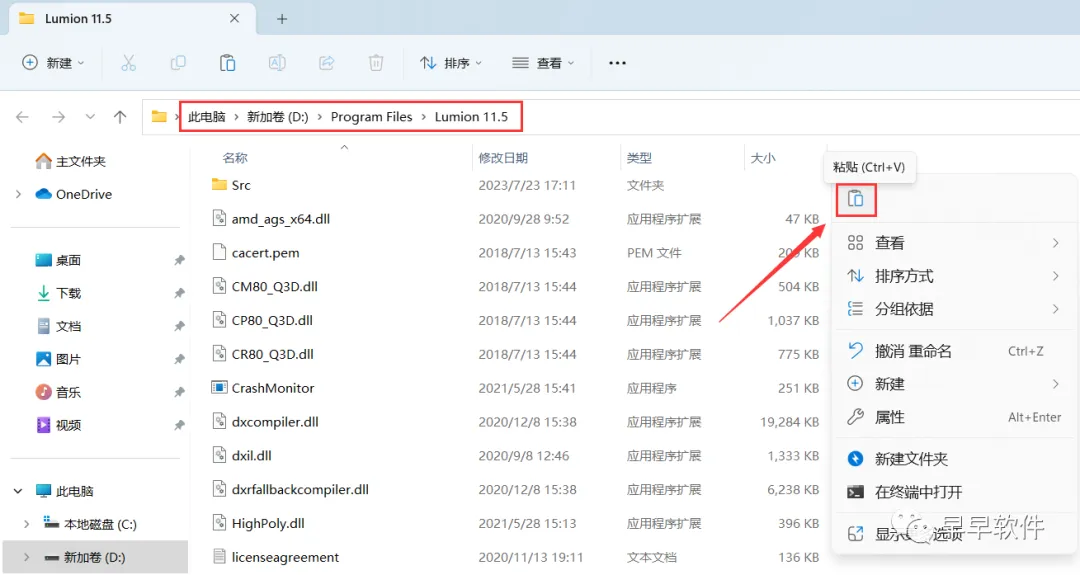
Task: Click the Share icon in toolbar
Action: [x=326, y=63]
